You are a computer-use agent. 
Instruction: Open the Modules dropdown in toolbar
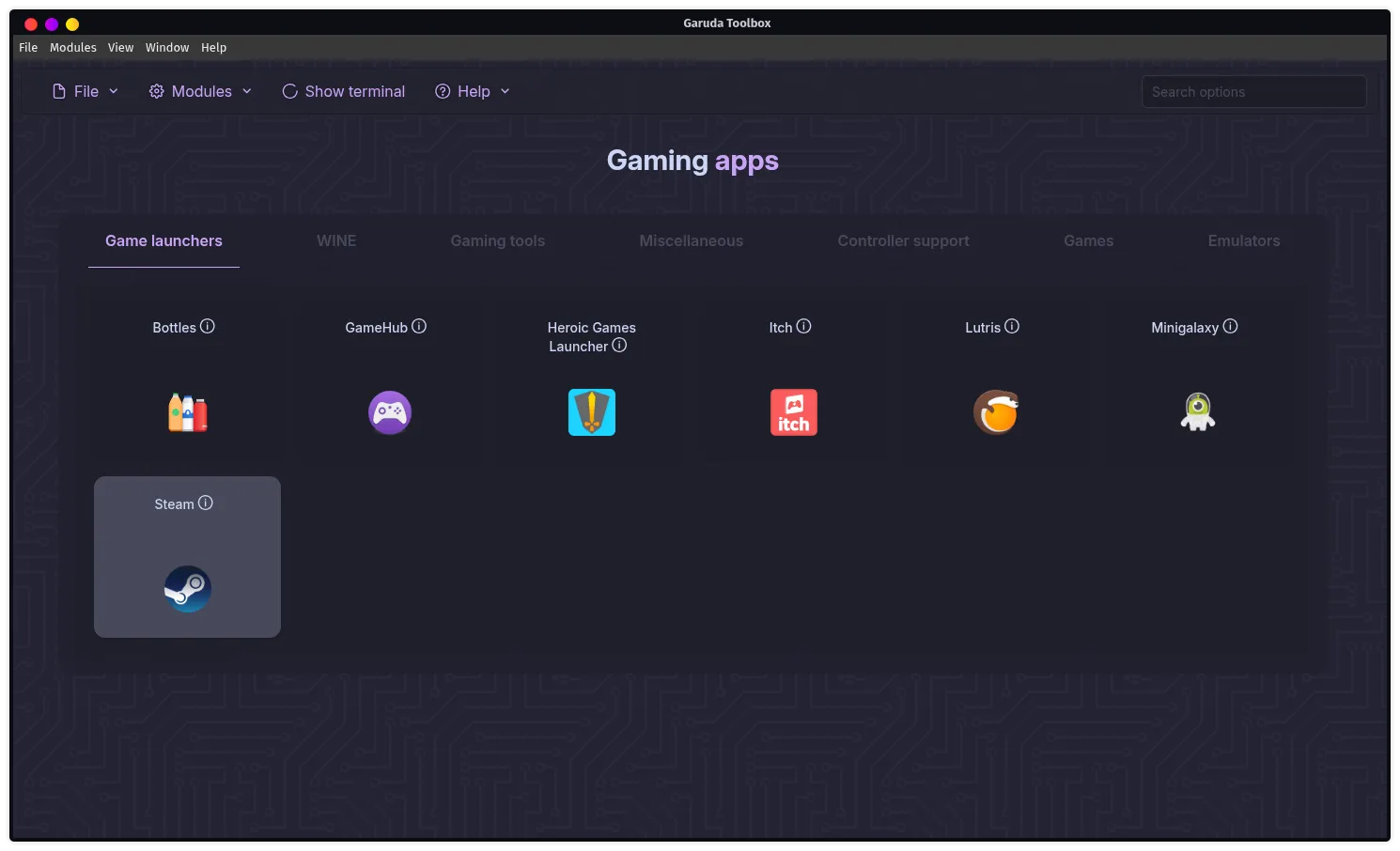(201, 91)
